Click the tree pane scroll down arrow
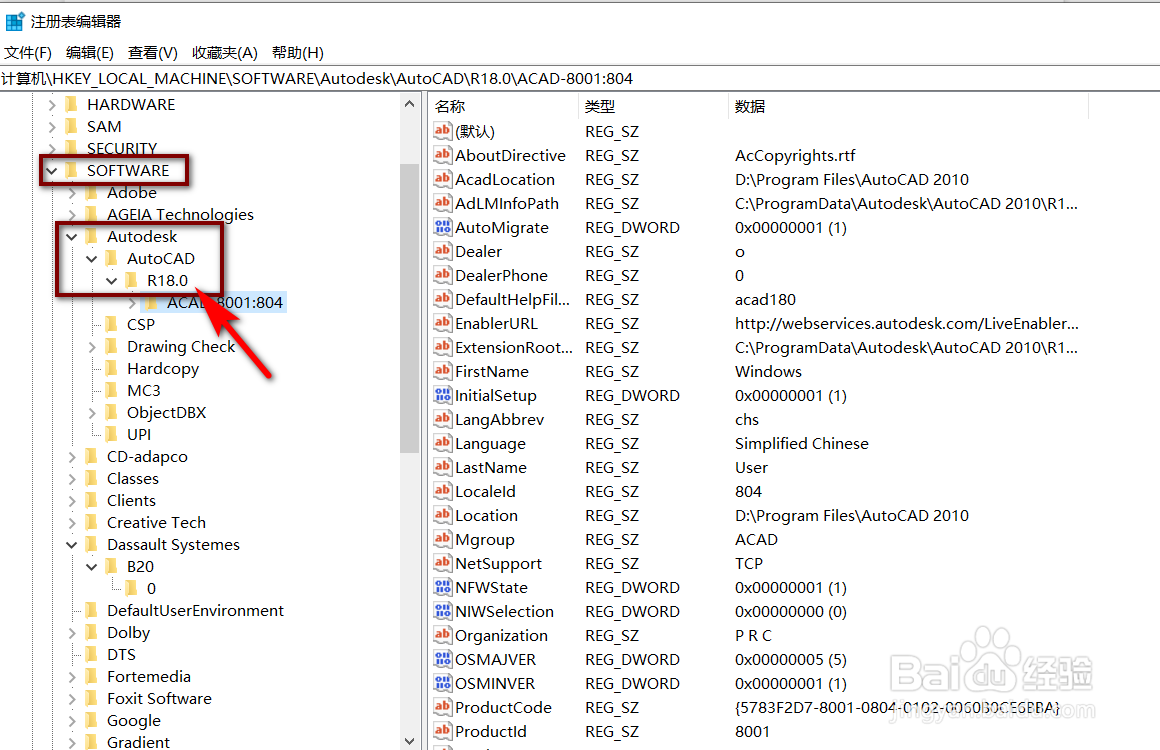1160x750 pixels. click(410, 740)
